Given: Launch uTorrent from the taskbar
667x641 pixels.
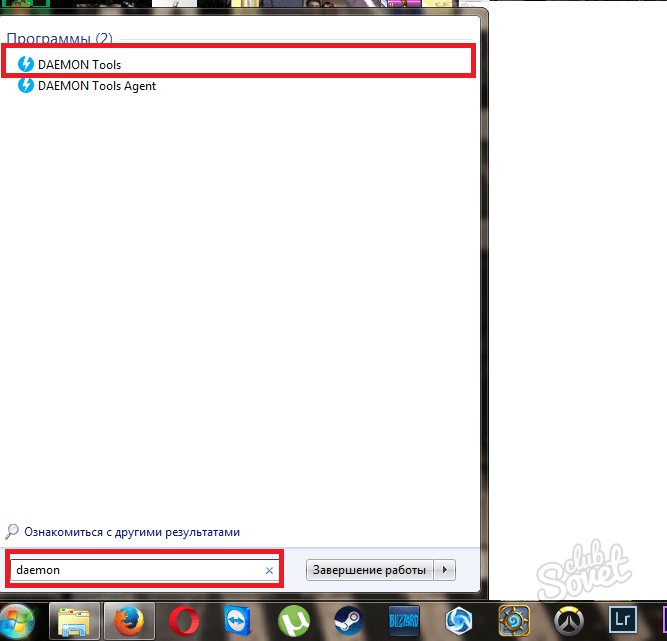Looking at the screenshot, I should pyautogui.click(x=293, y=622).
